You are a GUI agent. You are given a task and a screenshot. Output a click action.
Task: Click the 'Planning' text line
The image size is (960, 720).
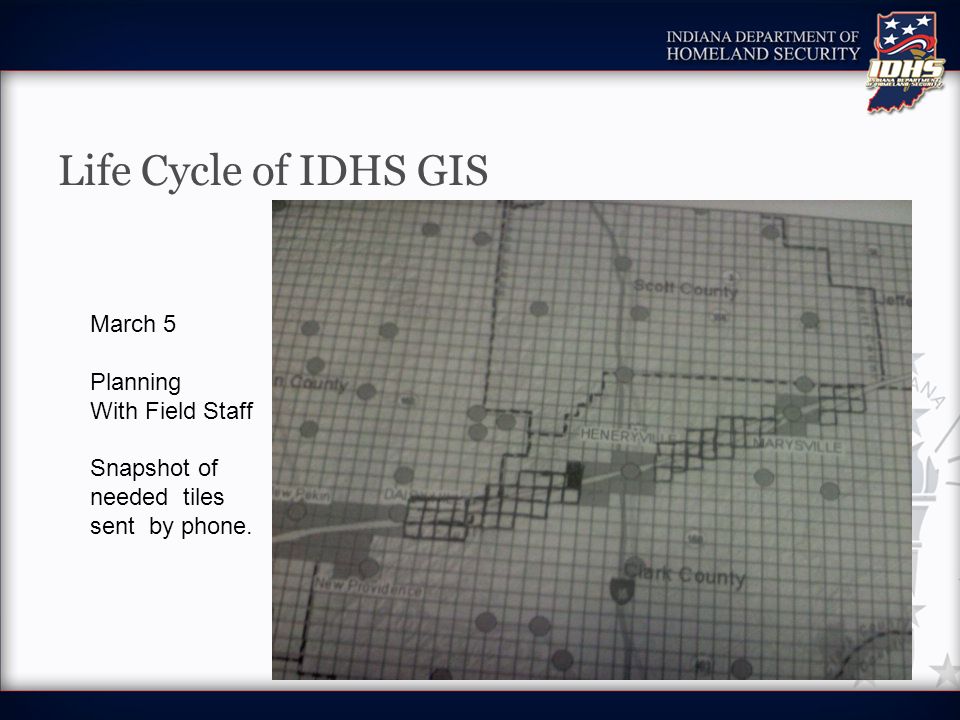click(x=135, y=383)
